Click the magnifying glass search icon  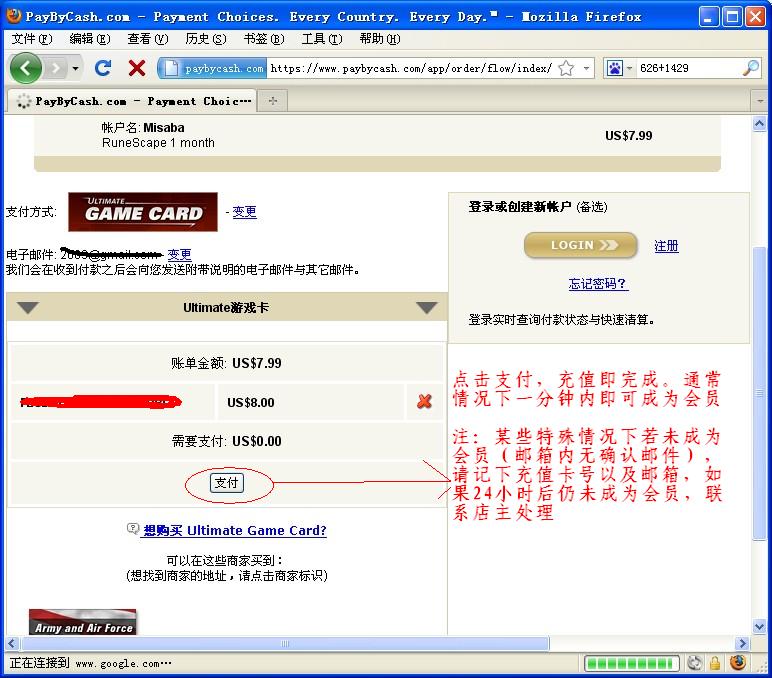tap(751, 68)
